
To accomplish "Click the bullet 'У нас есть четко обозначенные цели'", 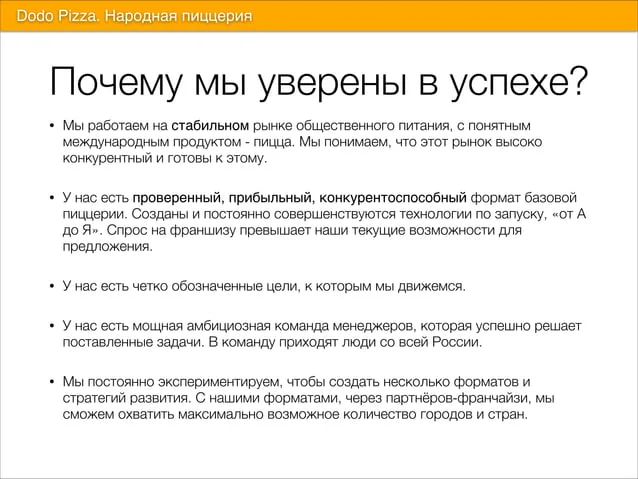I will tap(264, 286).
